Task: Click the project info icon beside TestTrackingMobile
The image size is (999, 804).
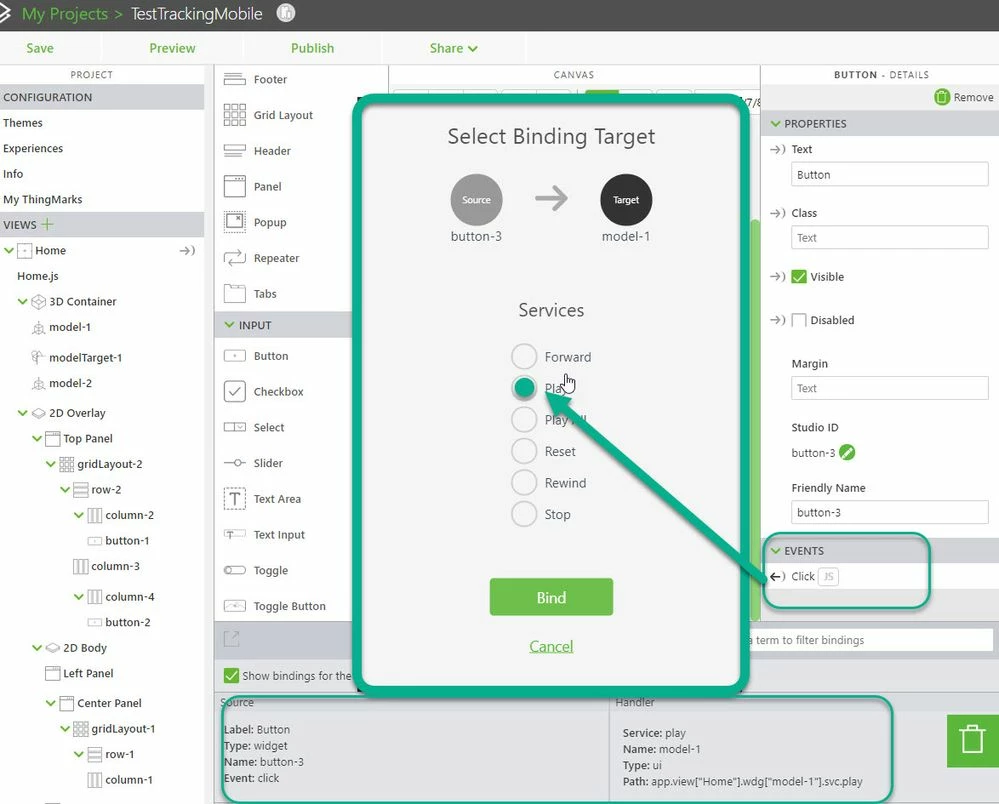Action: (286, 13)
